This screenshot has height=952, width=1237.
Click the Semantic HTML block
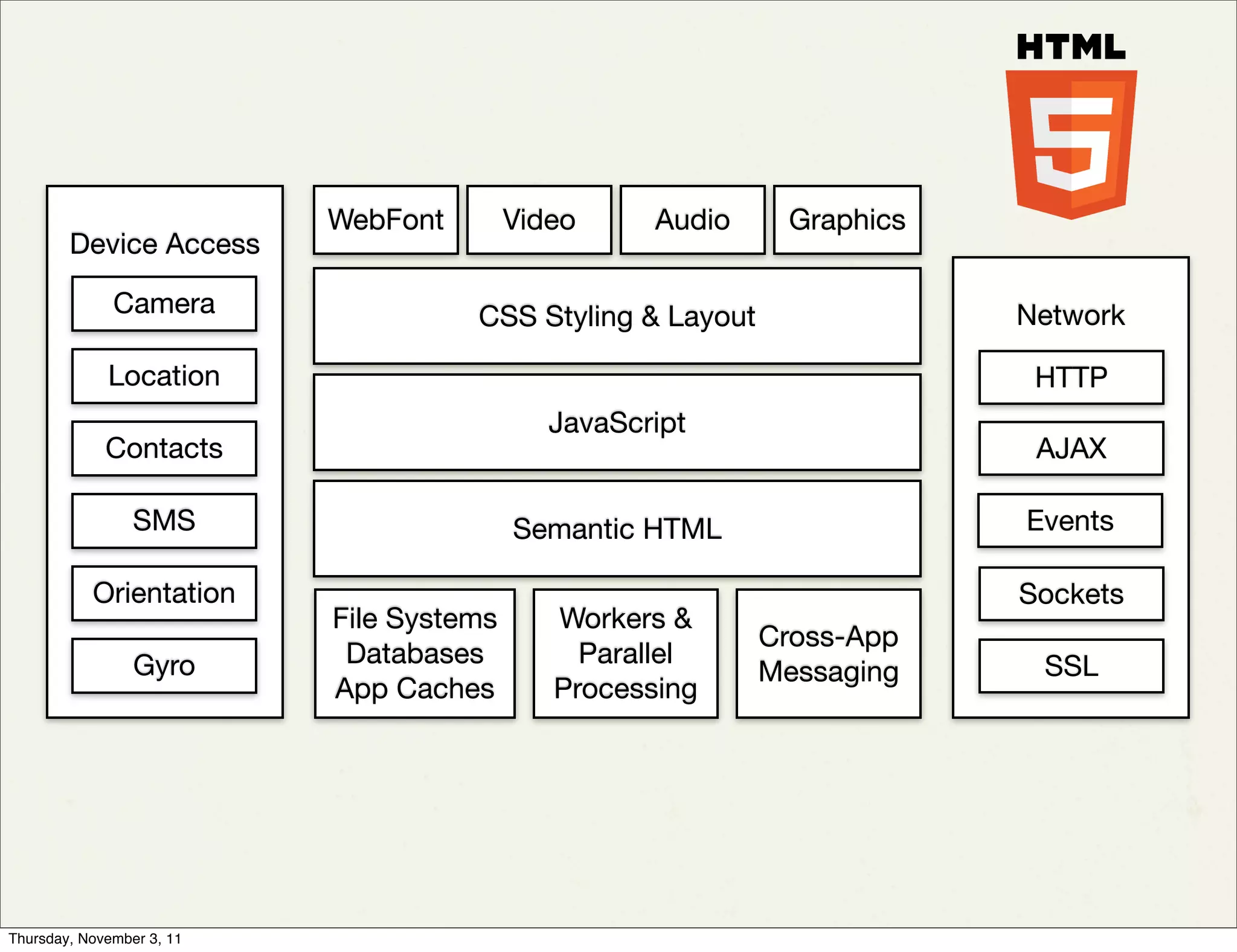(617, 529)
